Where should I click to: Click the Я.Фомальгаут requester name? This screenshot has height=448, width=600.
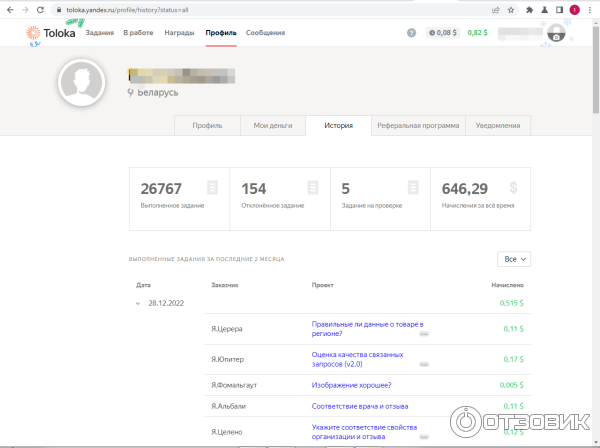pyautogui.click(x=234, y=385)
